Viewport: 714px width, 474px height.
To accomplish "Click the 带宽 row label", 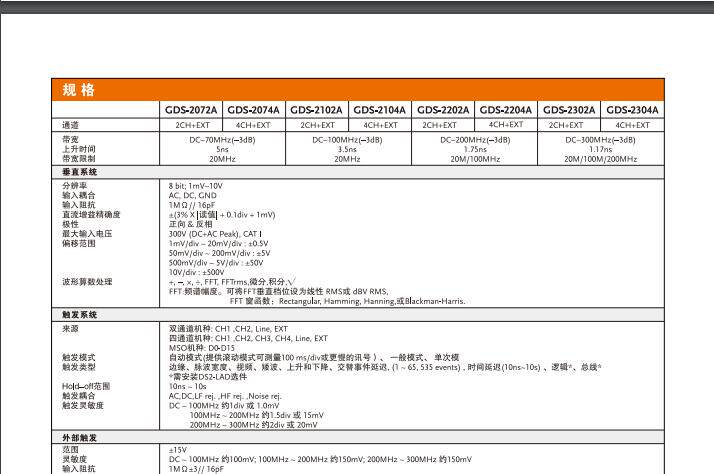I will point(71,139).
